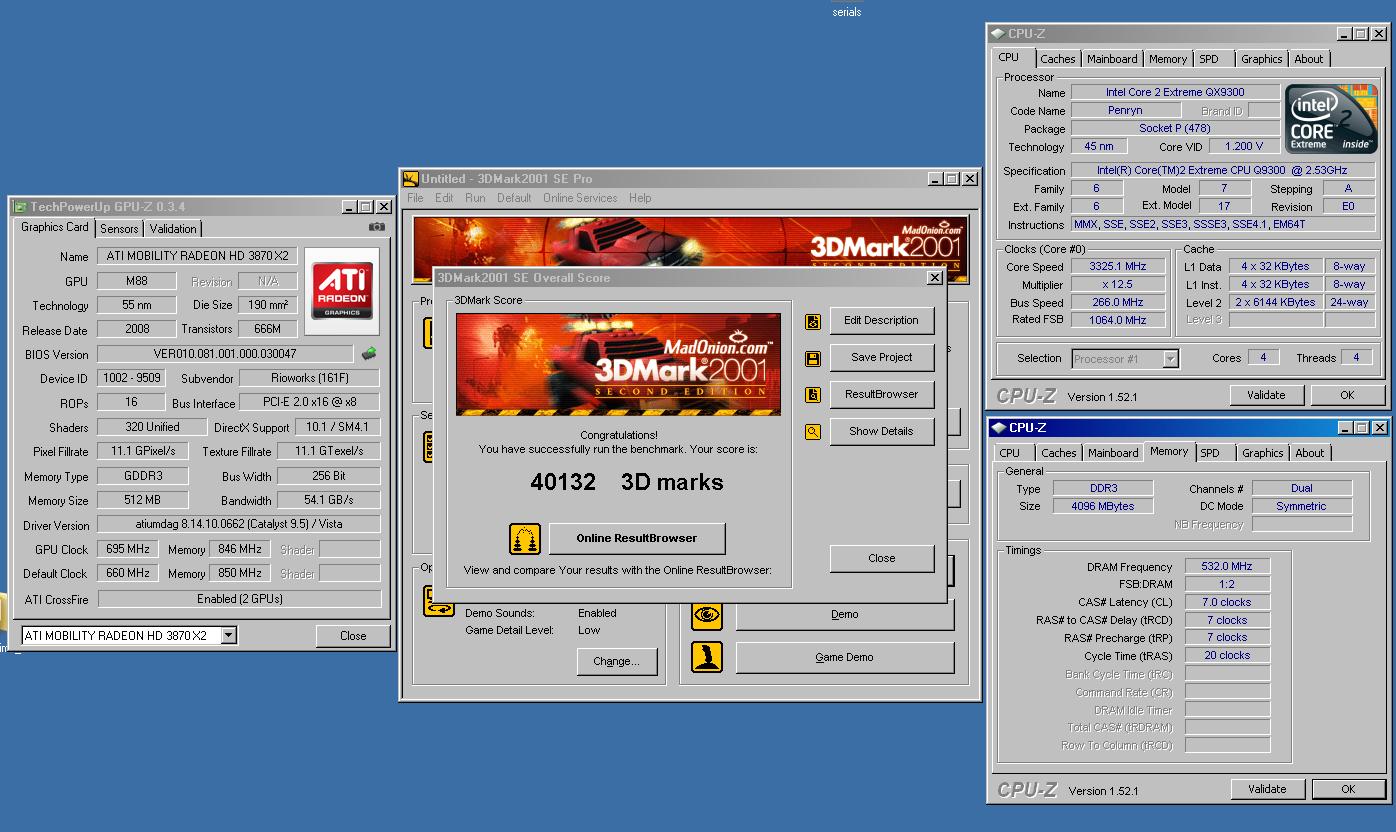Viewport: 1396px width, 832px height.
Task: Click the BIOS save chip icon in GPU-Z
Action: click(x=369, y=354)
